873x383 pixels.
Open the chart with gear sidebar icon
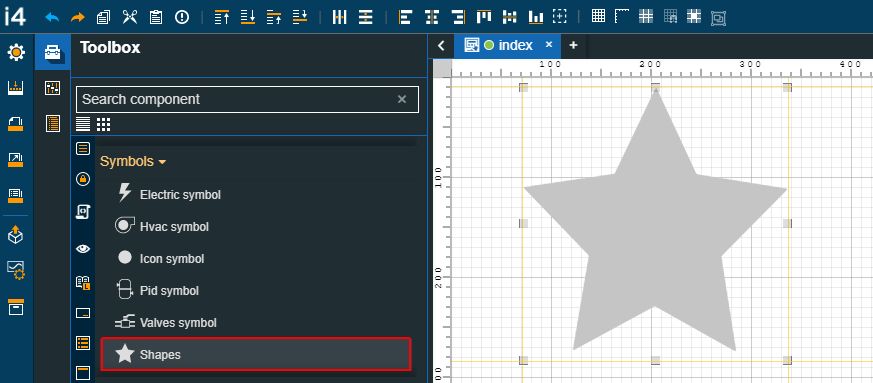tap(16, 271)
